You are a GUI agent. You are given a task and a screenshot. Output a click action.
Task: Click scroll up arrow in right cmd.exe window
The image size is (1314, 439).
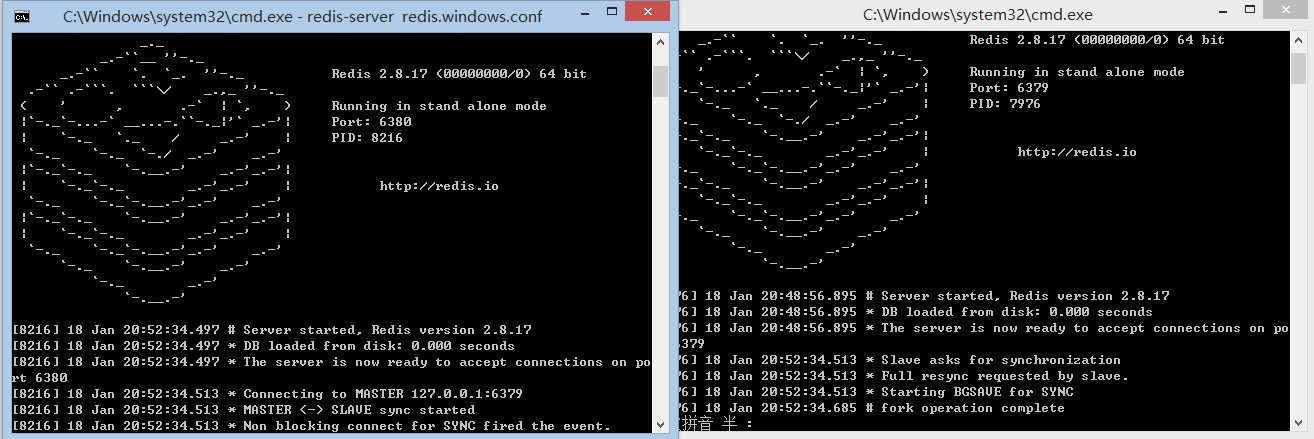(1298, 40)
